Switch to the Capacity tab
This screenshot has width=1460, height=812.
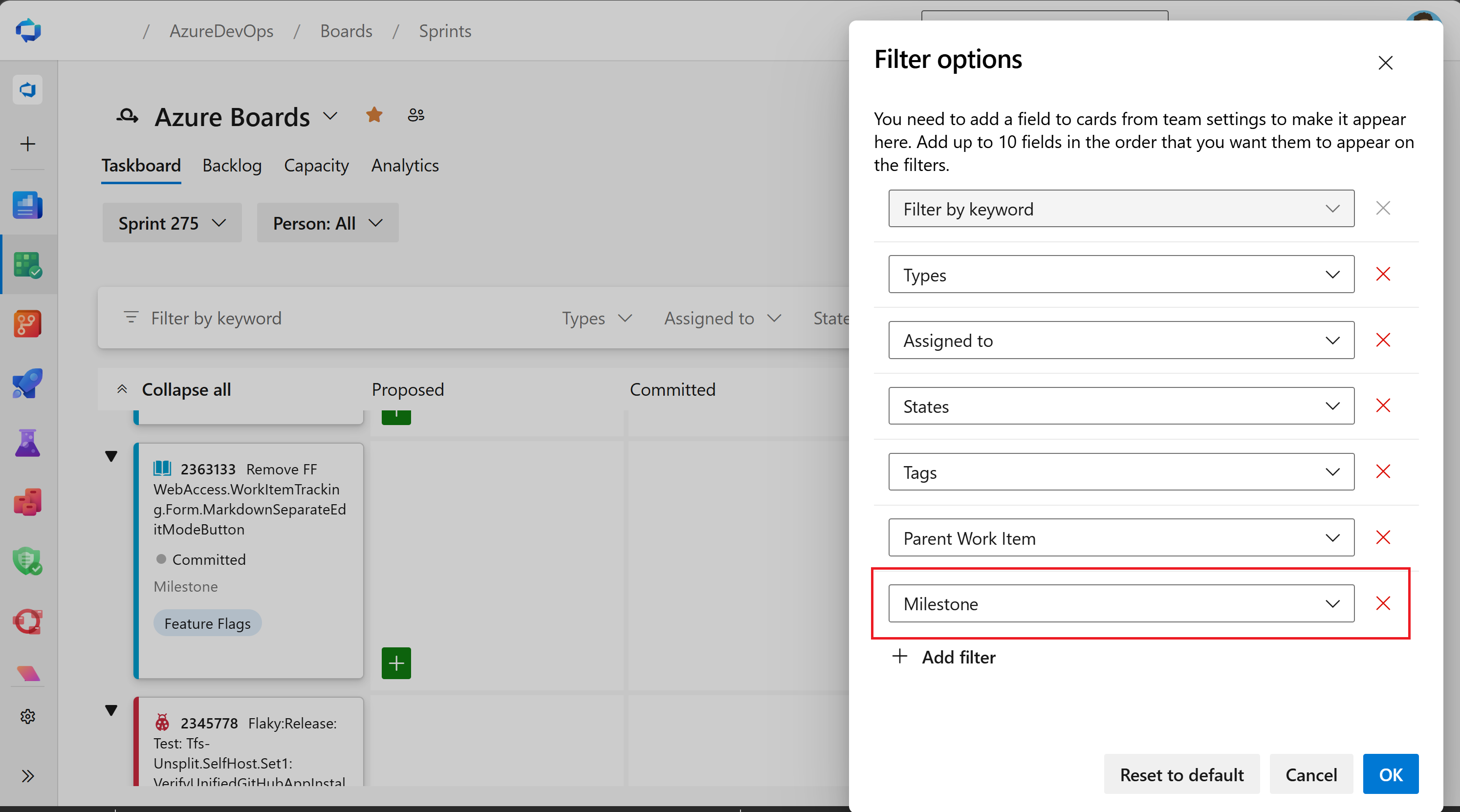[316, 166]
